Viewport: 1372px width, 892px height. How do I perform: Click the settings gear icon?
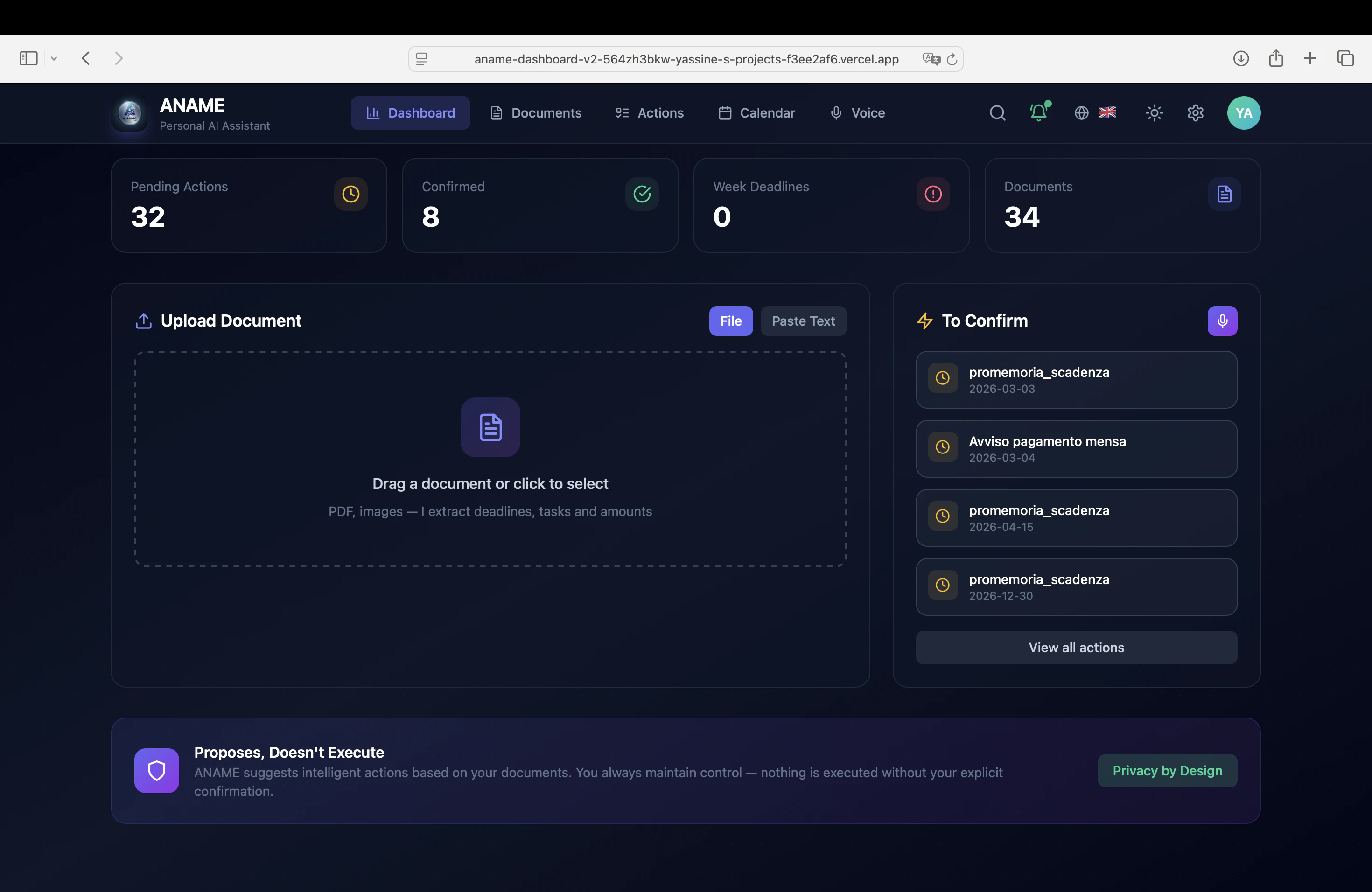[x=1195, y=113]
